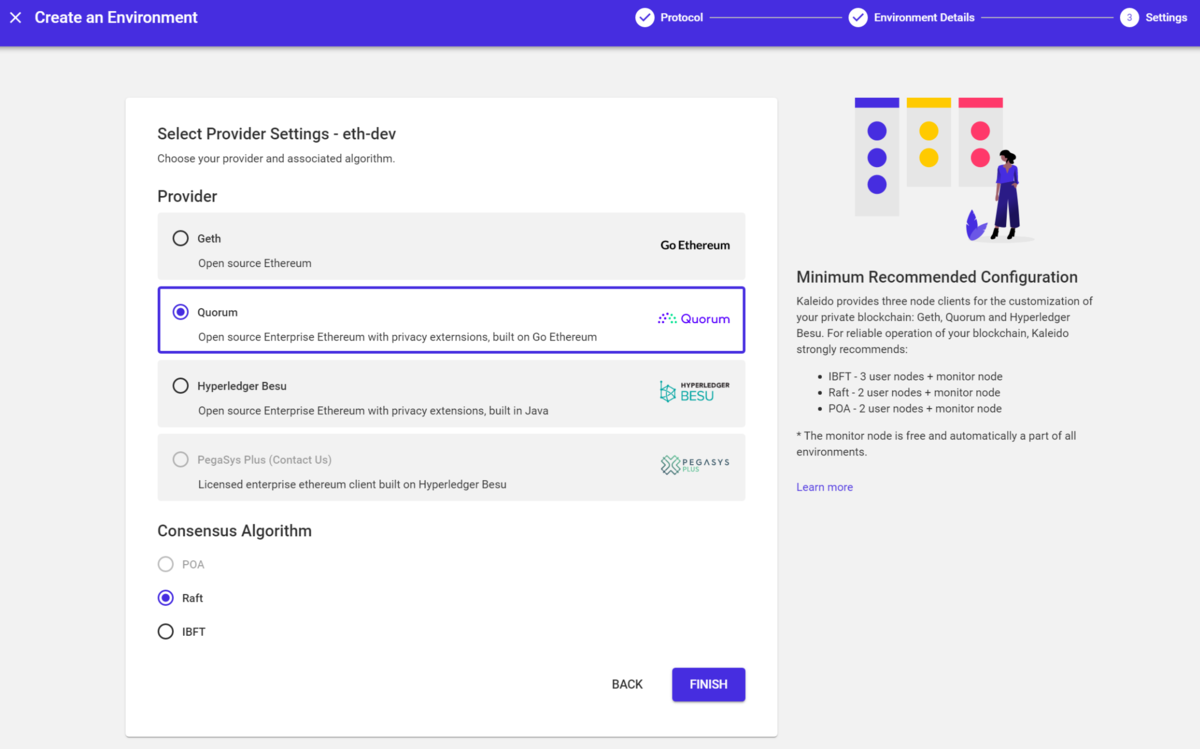Click the 'Licensed enterprise ethereum client' description

352,484
